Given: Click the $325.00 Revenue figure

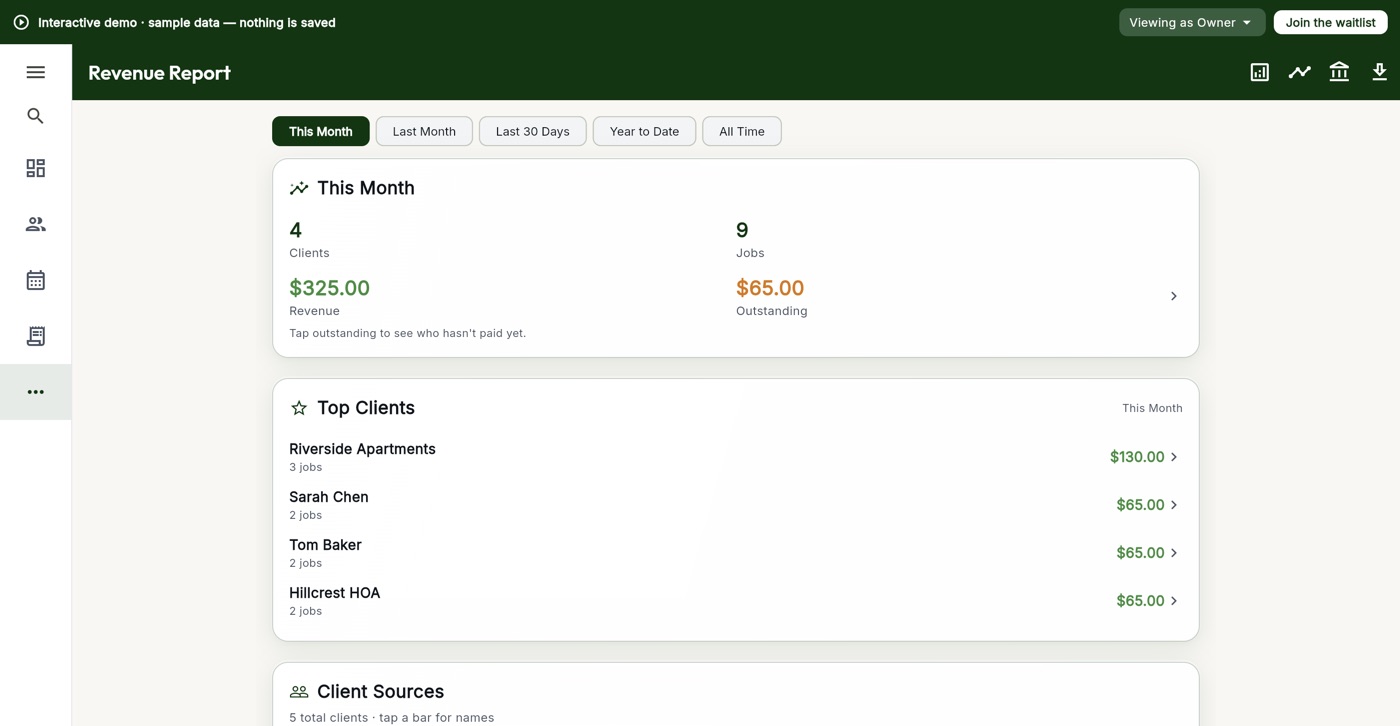Looking at the screenshot, I should click(x=329, y=288).
